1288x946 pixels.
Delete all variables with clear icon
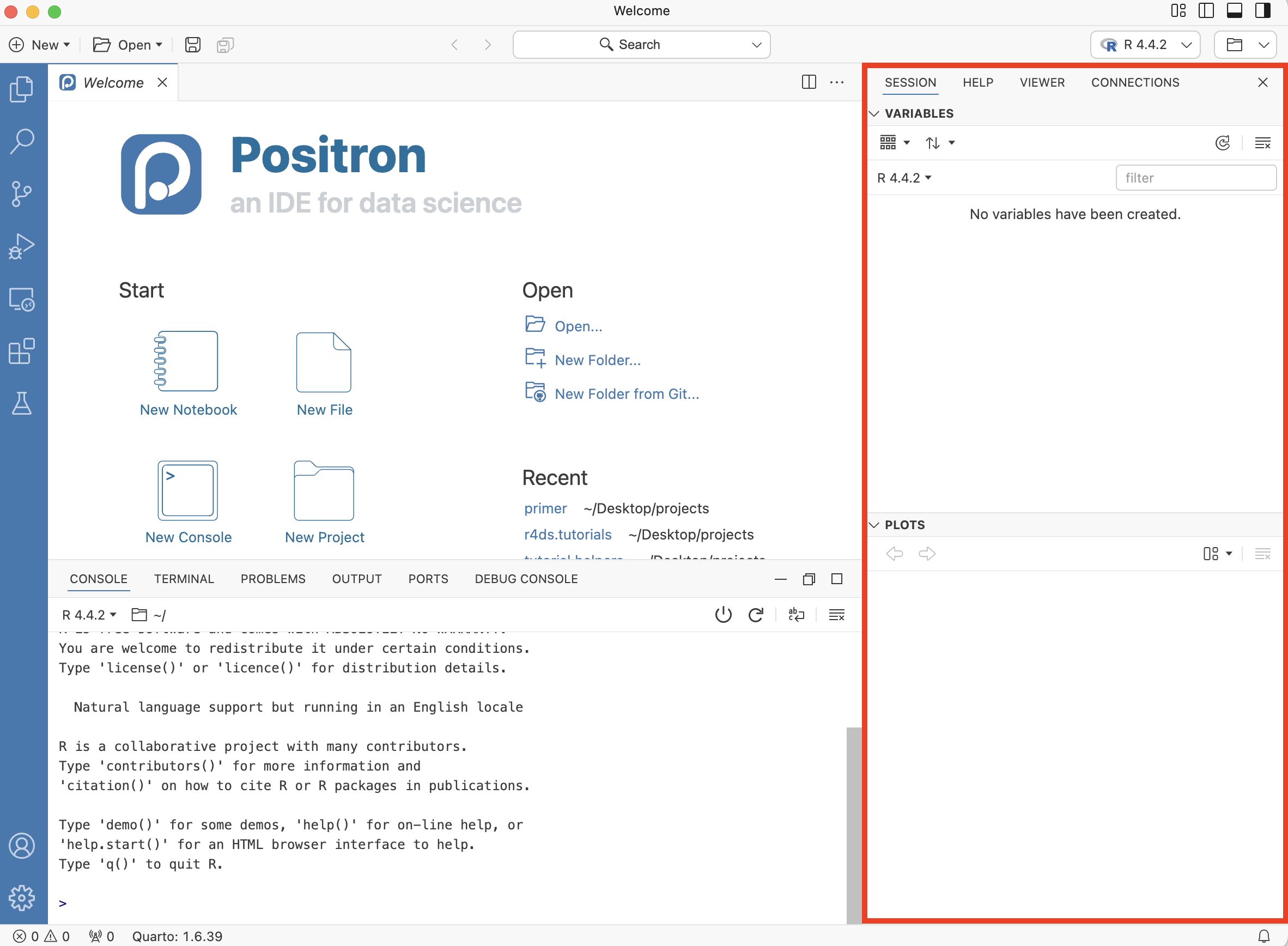[x=1263, y=143]
